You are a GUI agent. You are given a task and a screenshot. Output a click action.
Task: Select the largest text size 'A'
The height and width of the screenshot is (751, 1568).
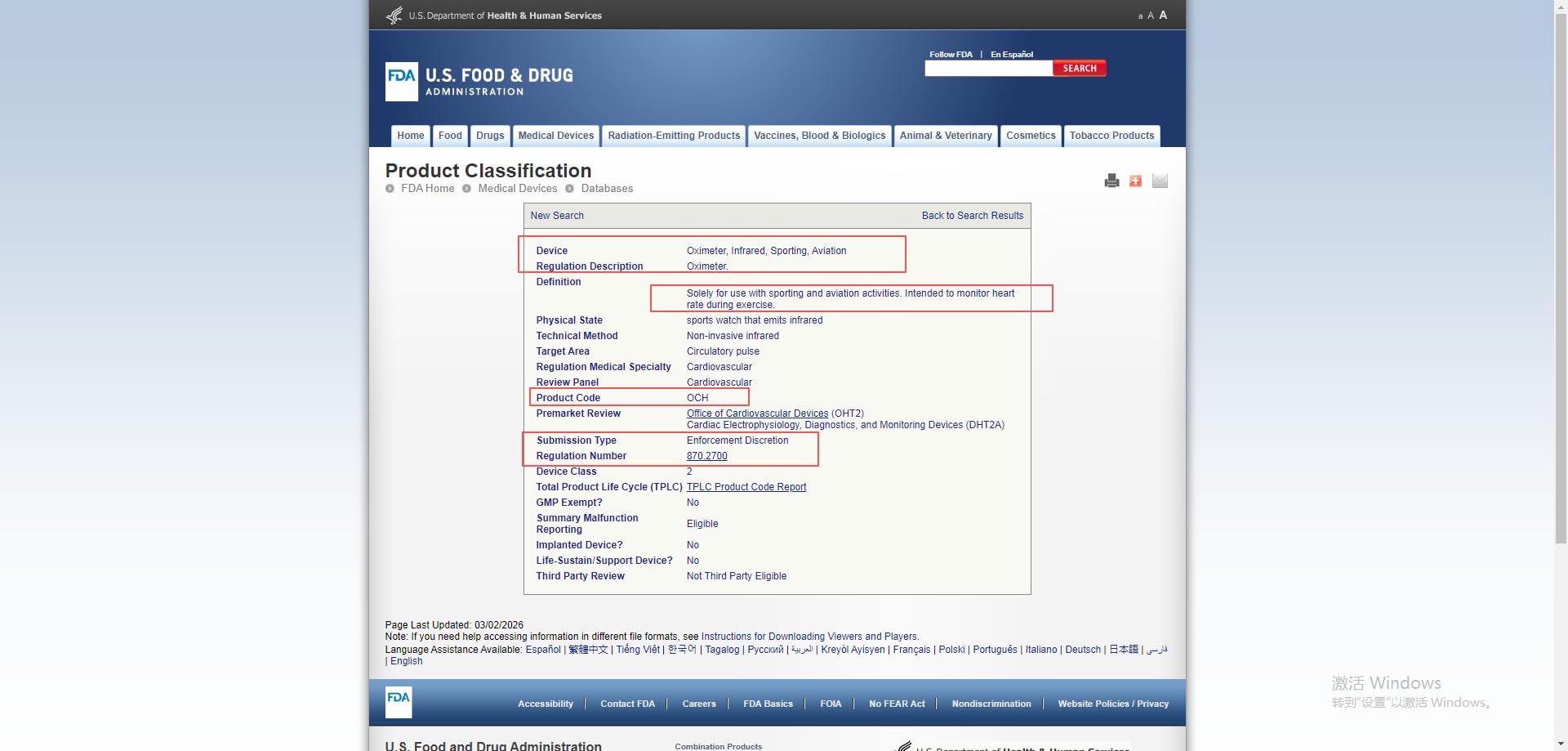click(1163, 15)
